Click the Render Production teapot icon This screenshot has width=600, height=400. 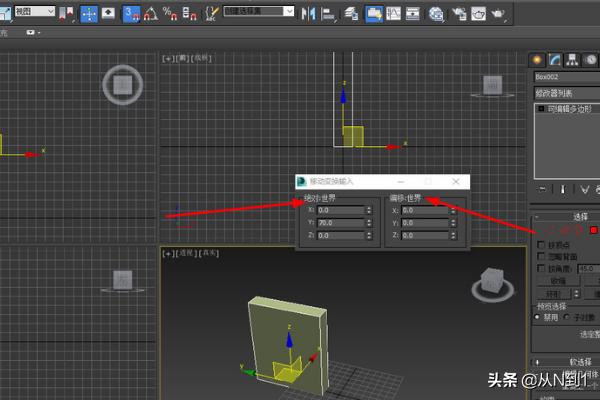[x=498, y=14]
